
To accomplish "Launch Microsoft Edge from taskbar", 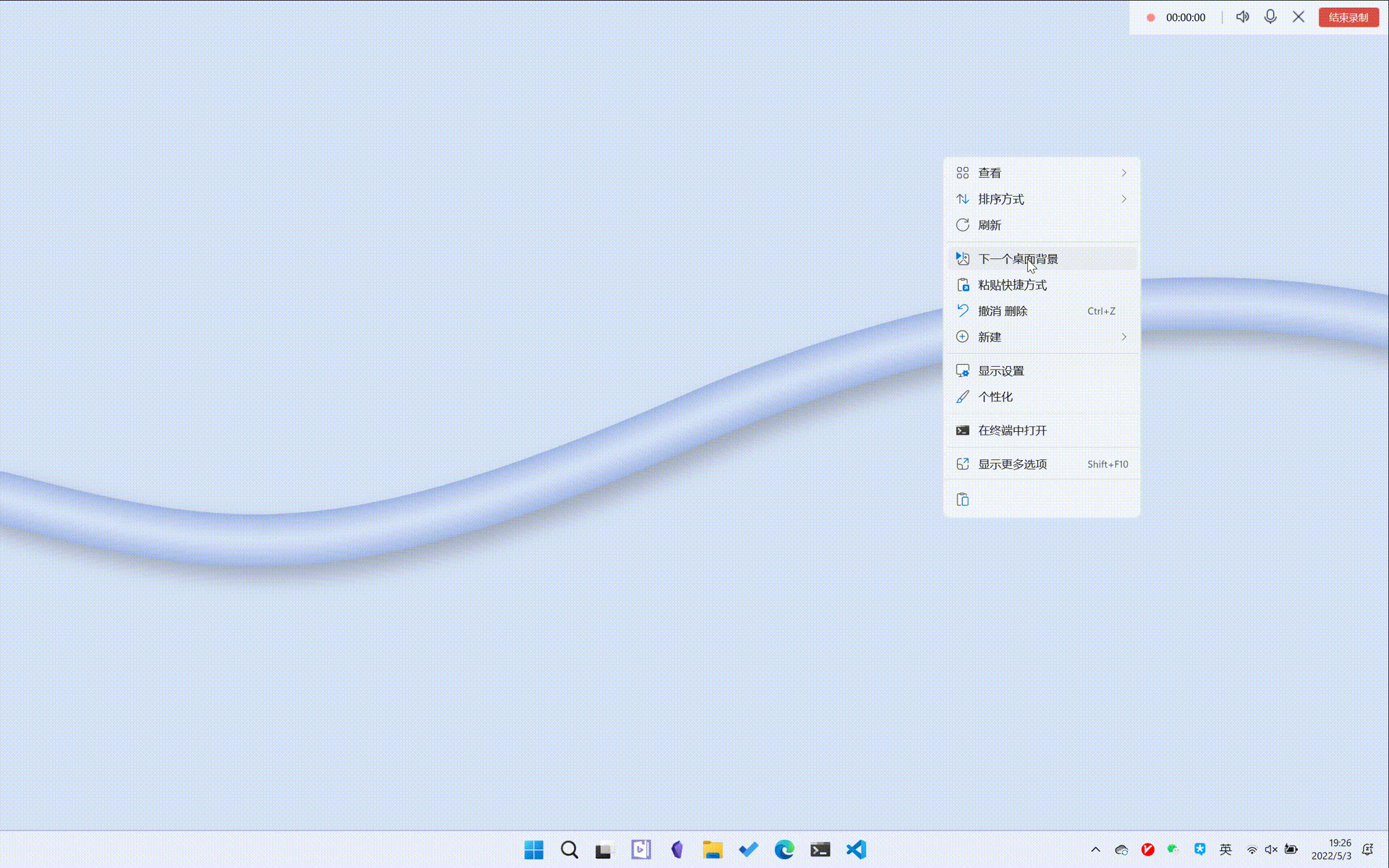I will (x=784, y=849).
